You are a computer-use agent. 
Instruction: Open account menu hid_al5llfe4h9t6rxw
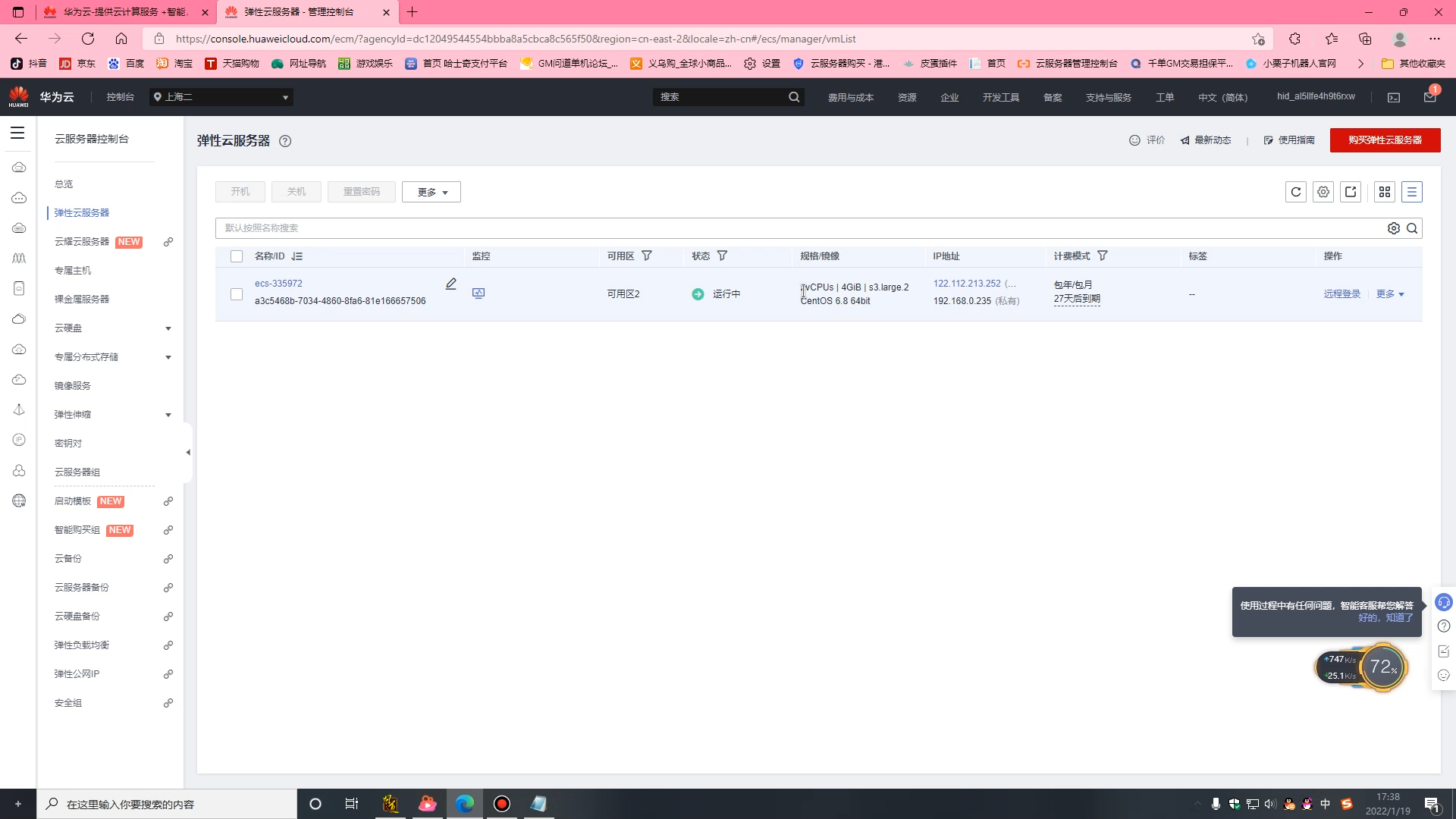pos(1316,96)
